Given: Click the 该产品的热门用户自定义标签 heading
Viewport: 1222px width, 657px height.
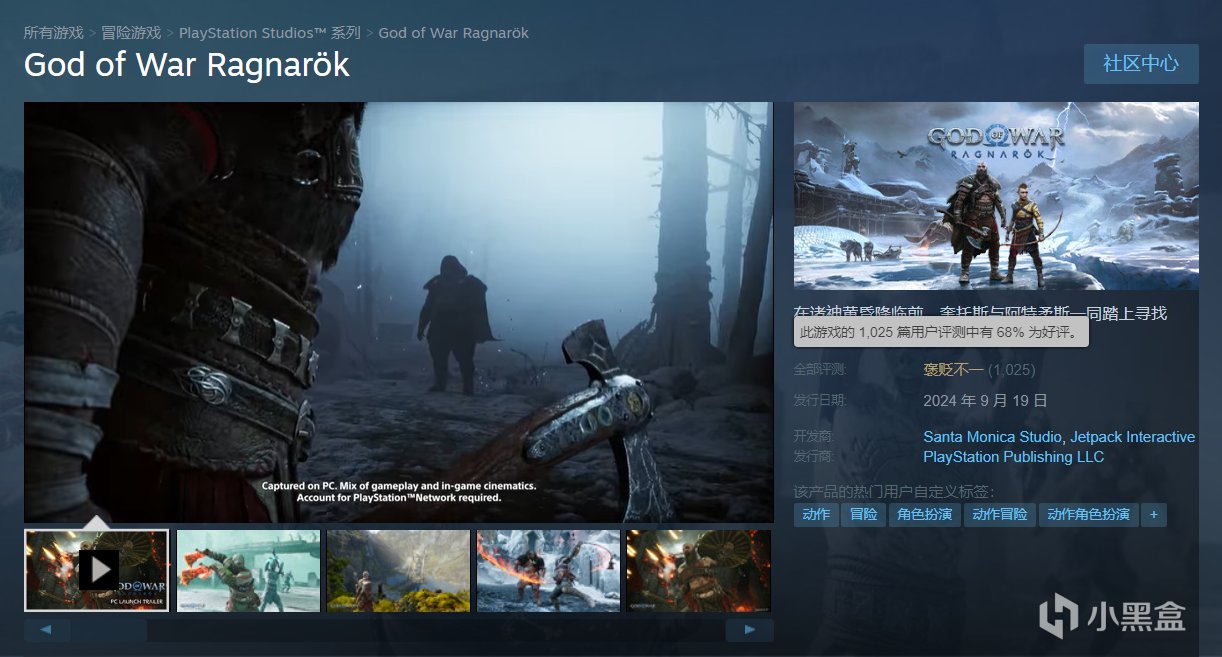Looking at the screenshot, I should pyautogui.click(x=894, y=492).
